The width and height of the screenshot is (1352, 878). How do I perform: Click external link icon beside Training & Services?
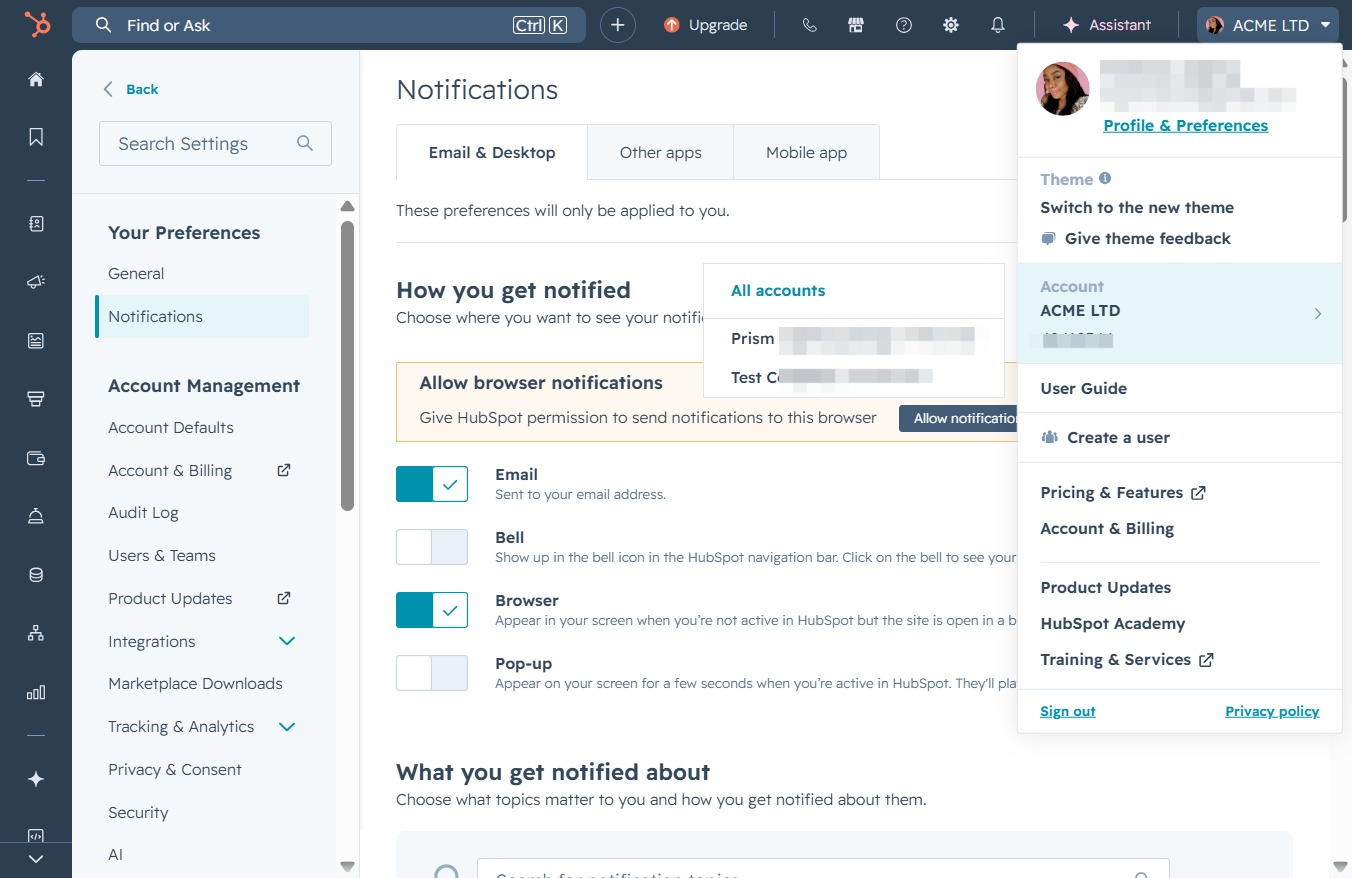point(1206,660)
